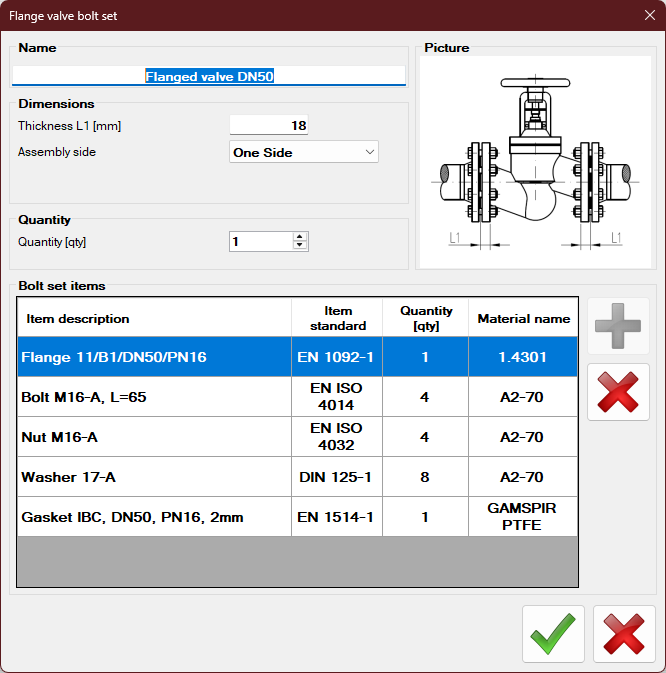Click the Material name column header
Screen dimensions: 666x673
pyautogui.click(x=523, y=318)
